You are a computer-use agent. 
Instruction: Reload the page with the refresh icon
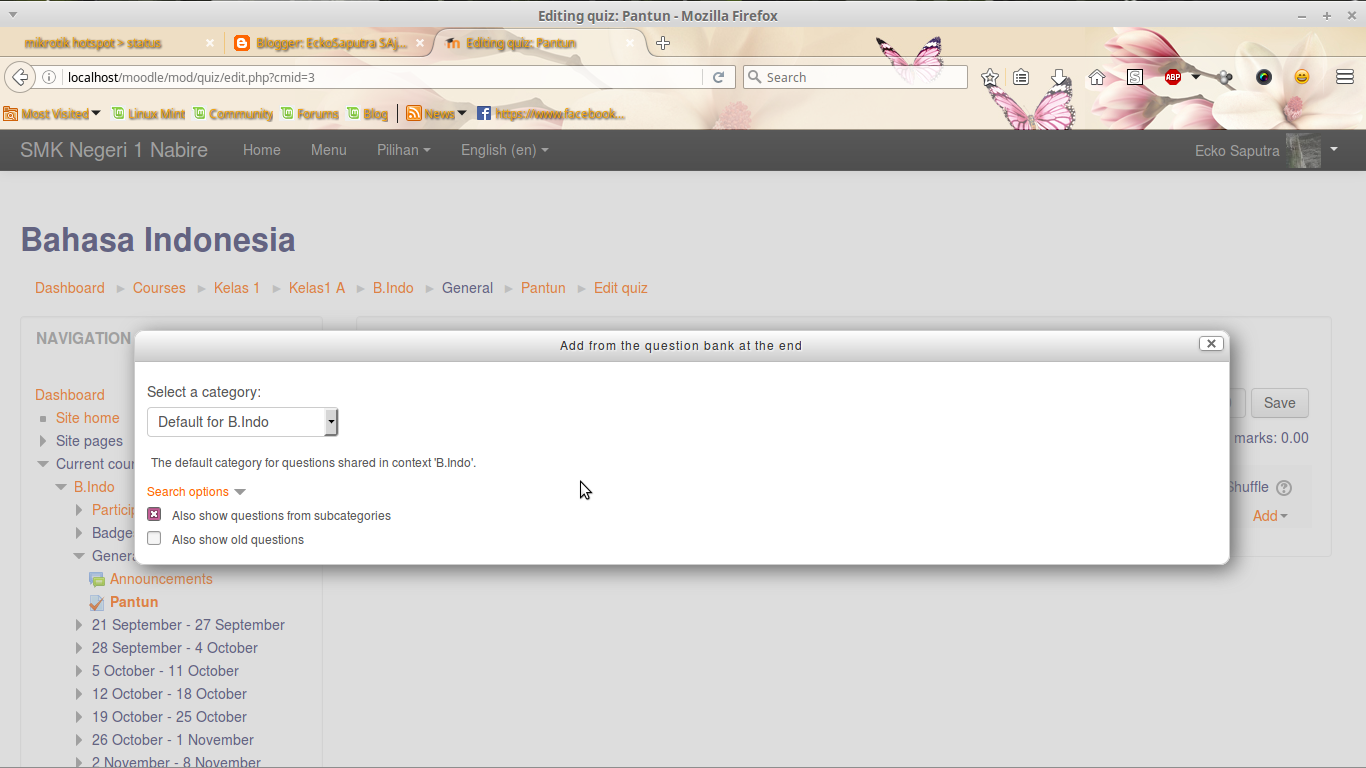[718, 77]
